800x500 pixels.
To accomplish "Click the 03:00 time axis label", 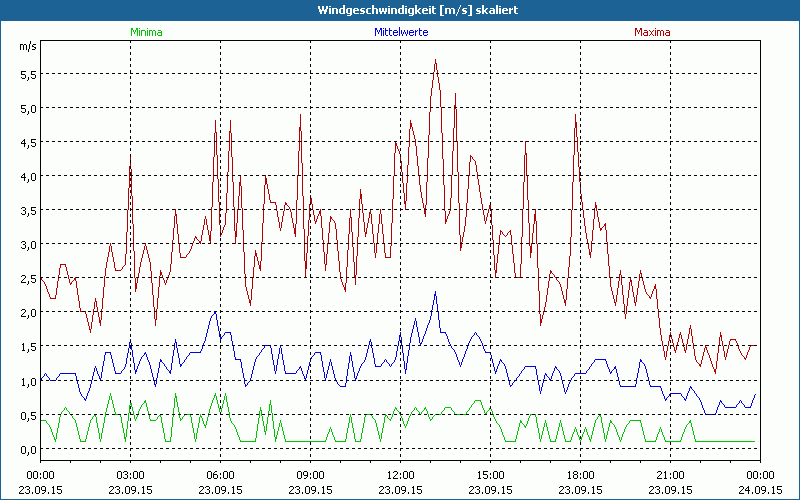I will pyautogui.click(x=130, y=475).
